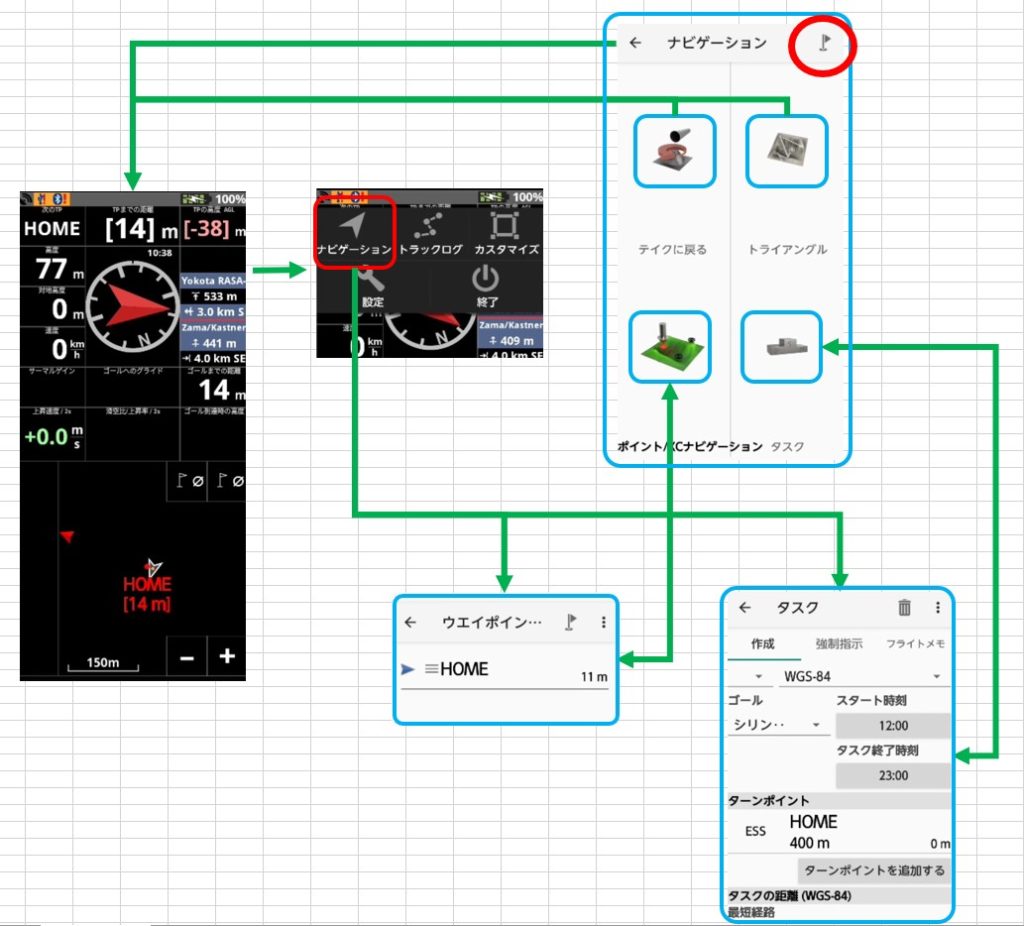
Task: Click the ターンポイントを追加する button
Action: tap(874, 870)
